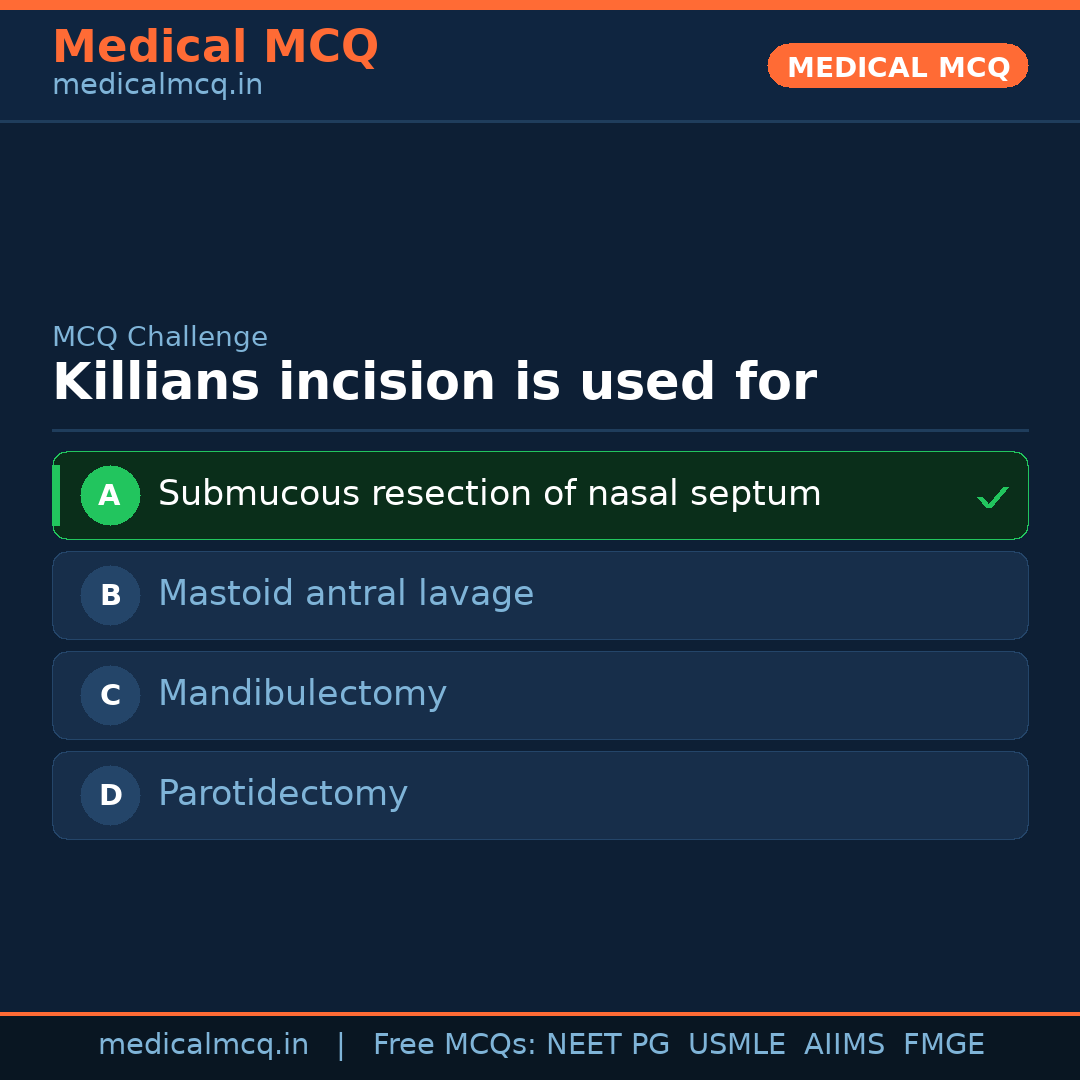
Task: Click the MCQ Challenge label
Action: [160, 338]
